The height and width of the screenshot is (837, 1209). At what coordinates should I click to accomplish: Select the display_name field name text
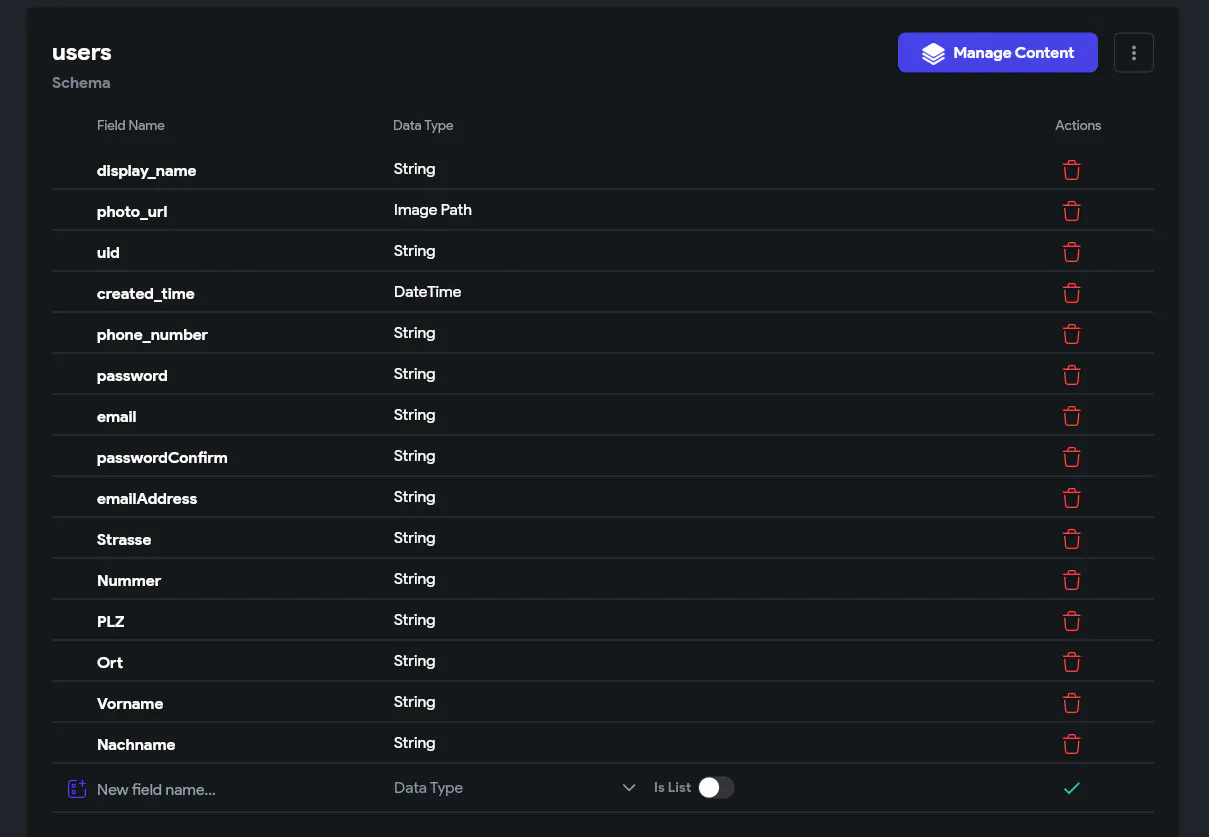(x=146, y=171)
